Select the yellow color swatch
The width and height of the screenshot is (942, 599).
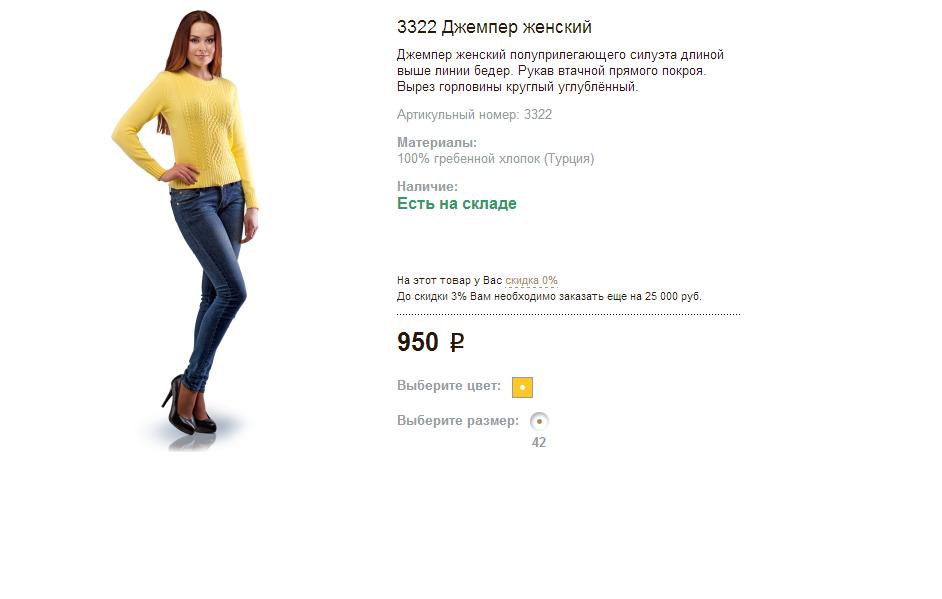(522, 388)
